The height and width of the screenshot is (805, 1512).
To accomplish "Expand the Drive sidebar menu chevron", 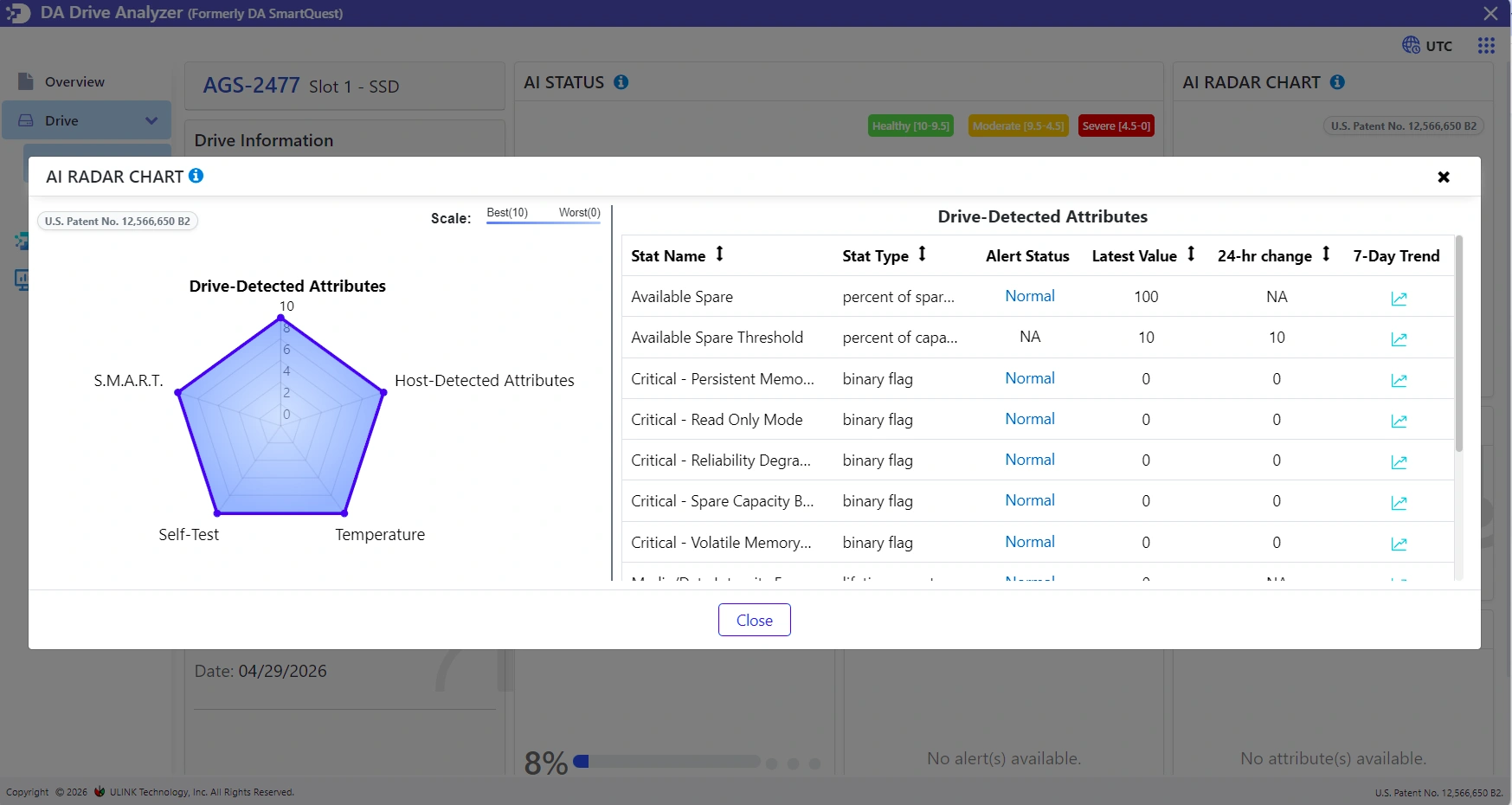I will [151, 120].
